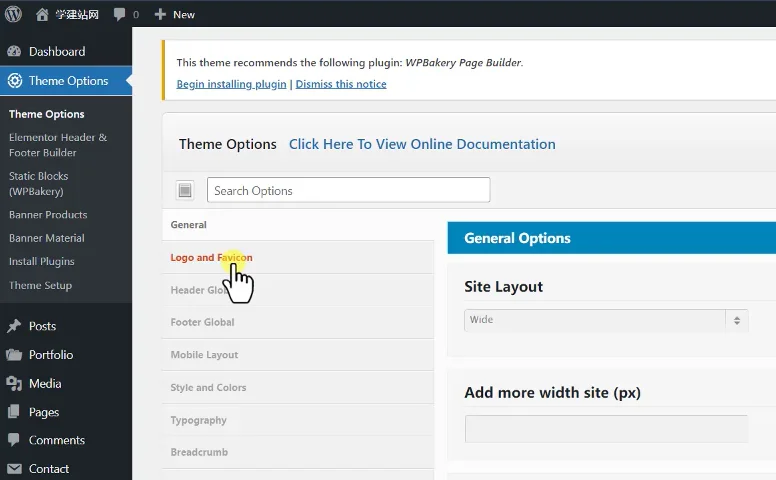Viewport: 776px width, 480px height.
Task: Select the Header Global tab
Action: (298, 290)
